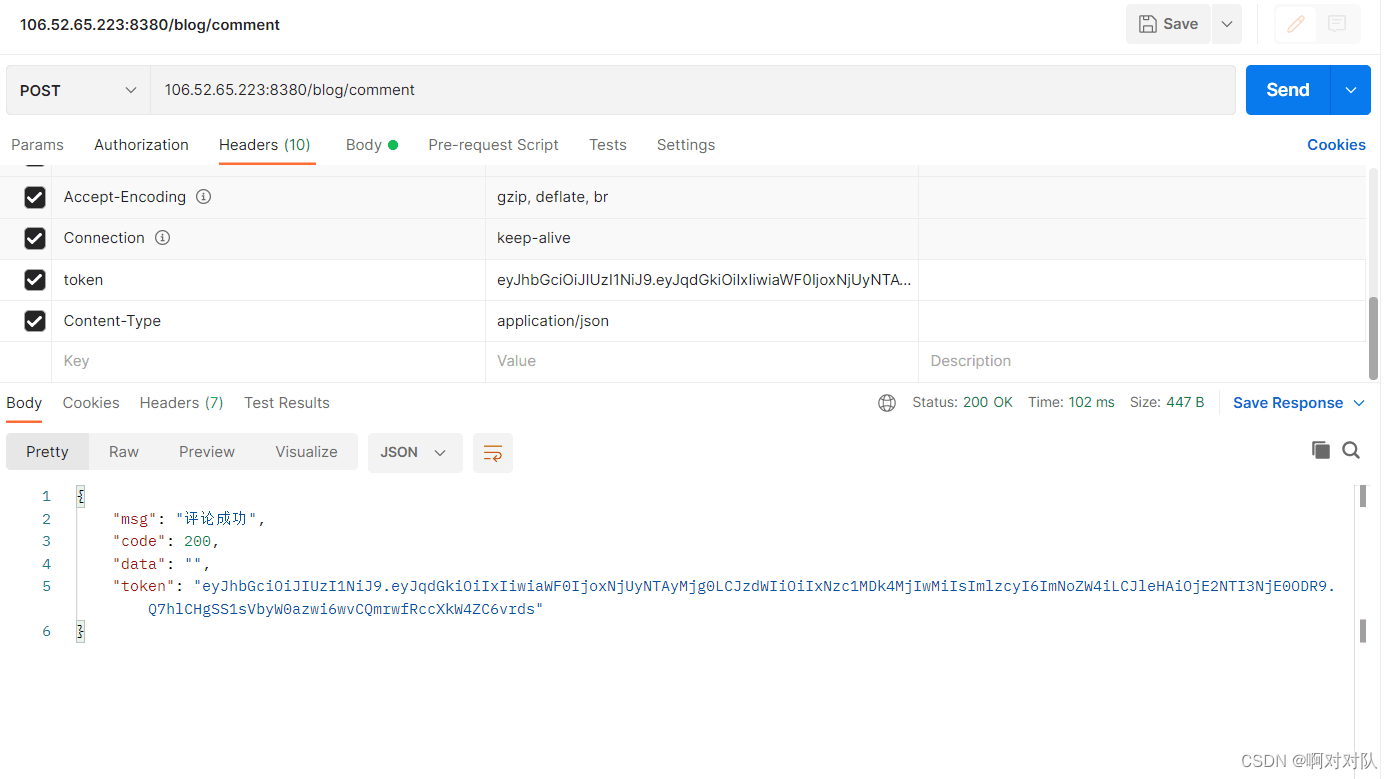1393x779 pixels.
Task: Open the Test Results tab
Action: coord(287,403)
